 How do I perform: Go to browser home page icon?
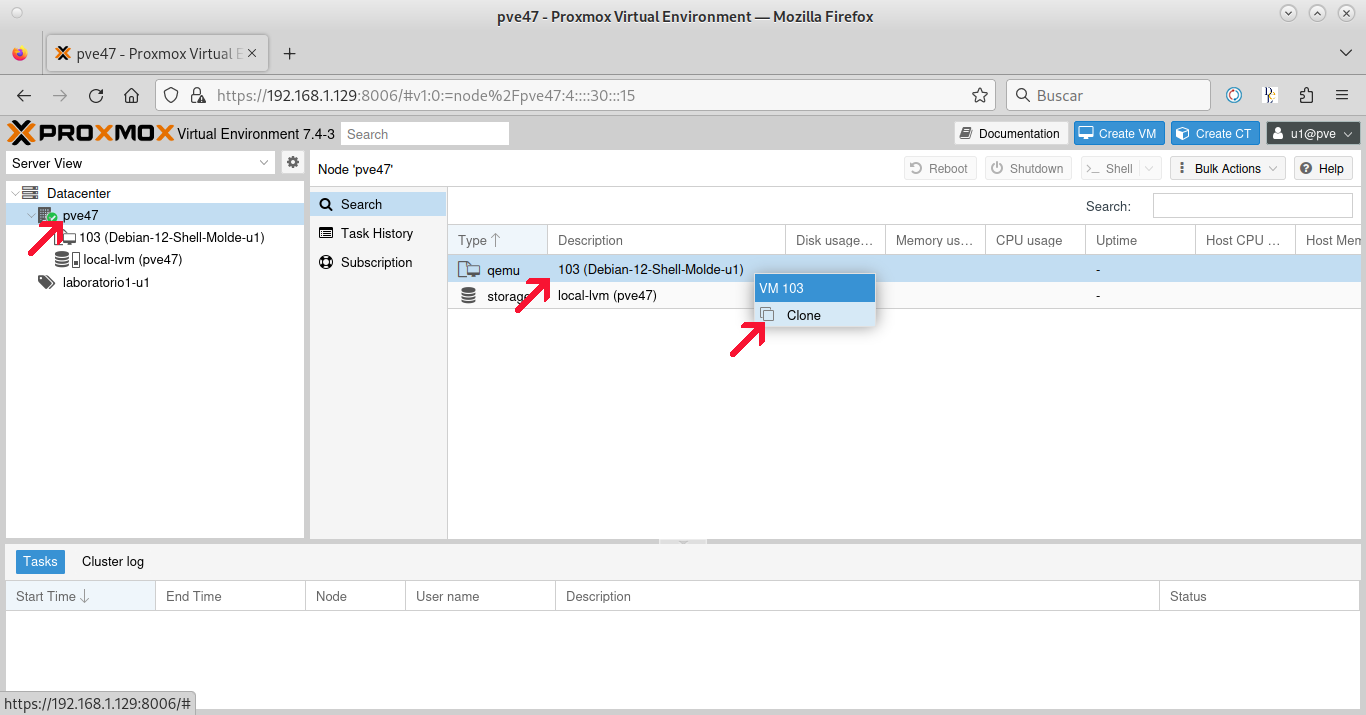(131, 96)
